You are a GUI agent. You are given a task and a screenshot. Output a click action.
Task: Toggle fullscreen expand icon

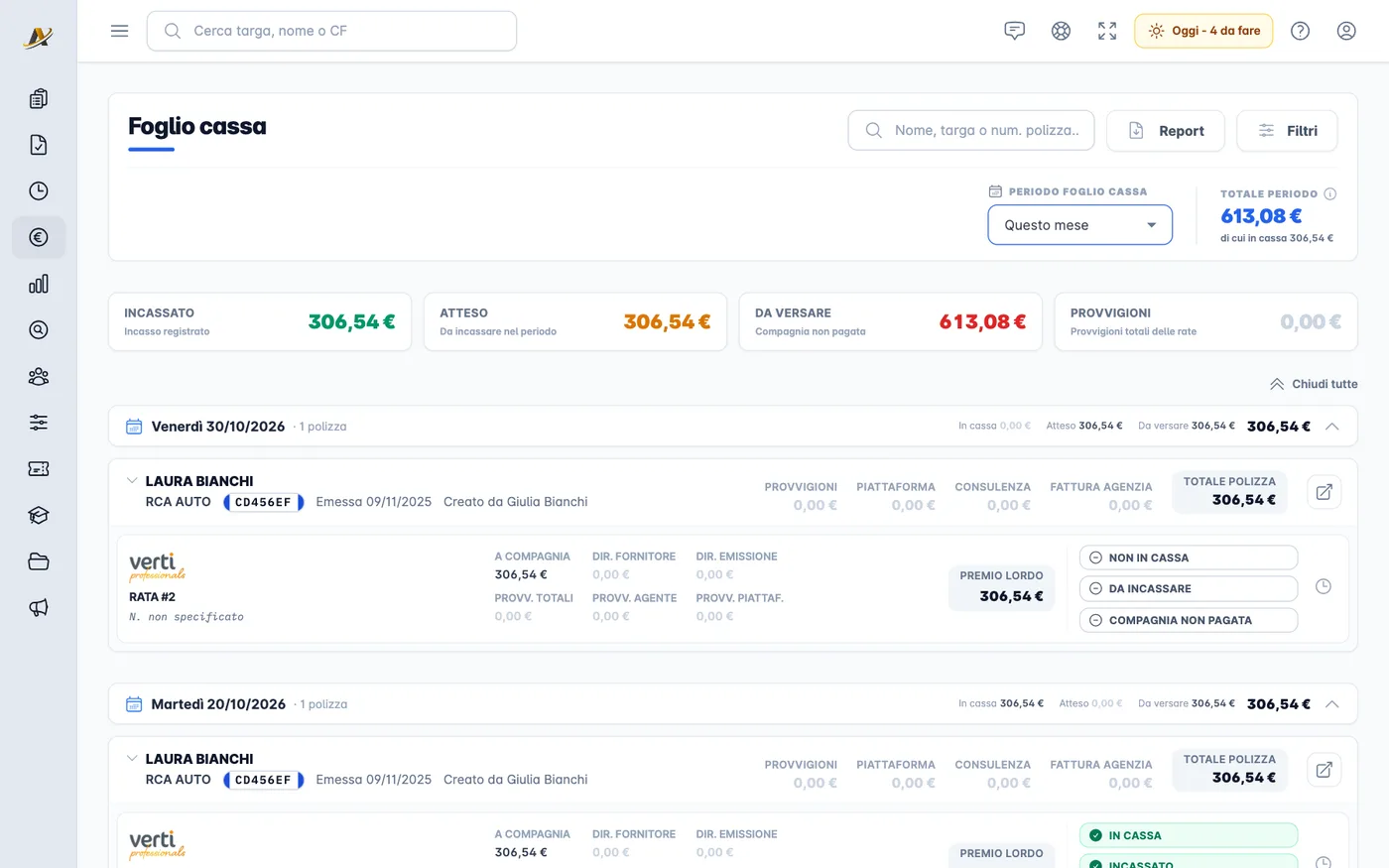1107,31
